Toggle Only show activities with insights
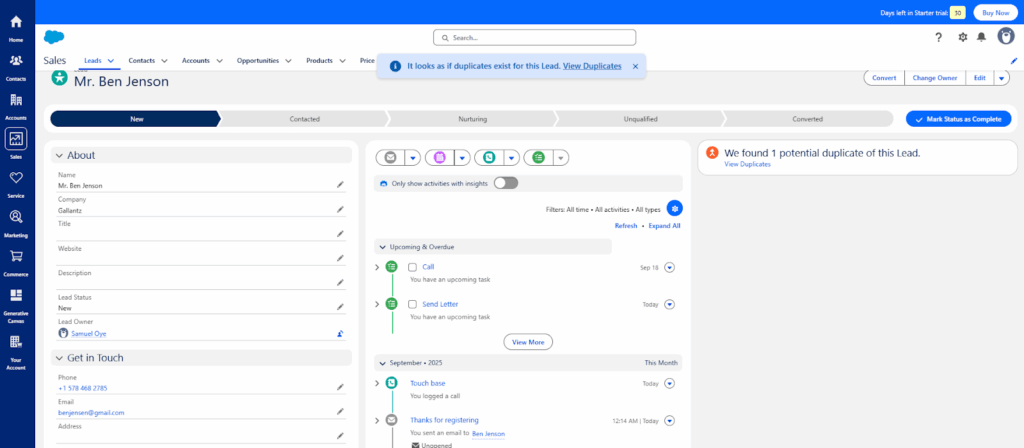The image size is (1024, 448). point(505,183)
